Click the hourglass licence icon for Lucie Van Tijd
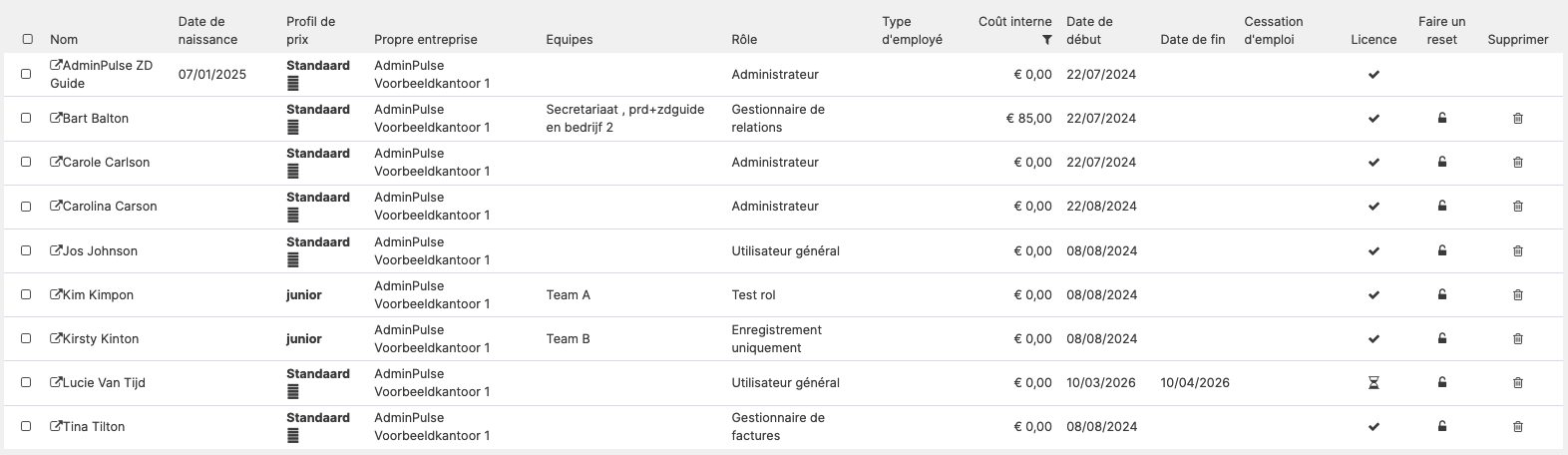 (1373, 382)
